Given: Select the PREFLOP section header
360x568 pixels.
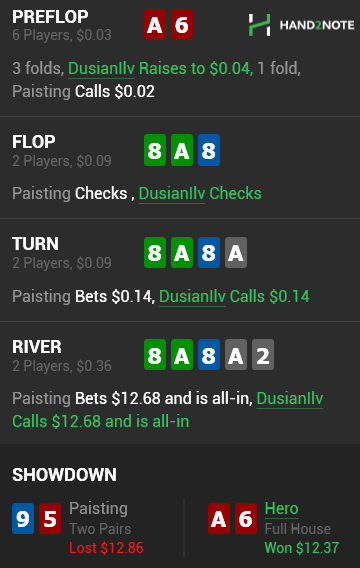Looking at the screenshot, I should [50, 17].
